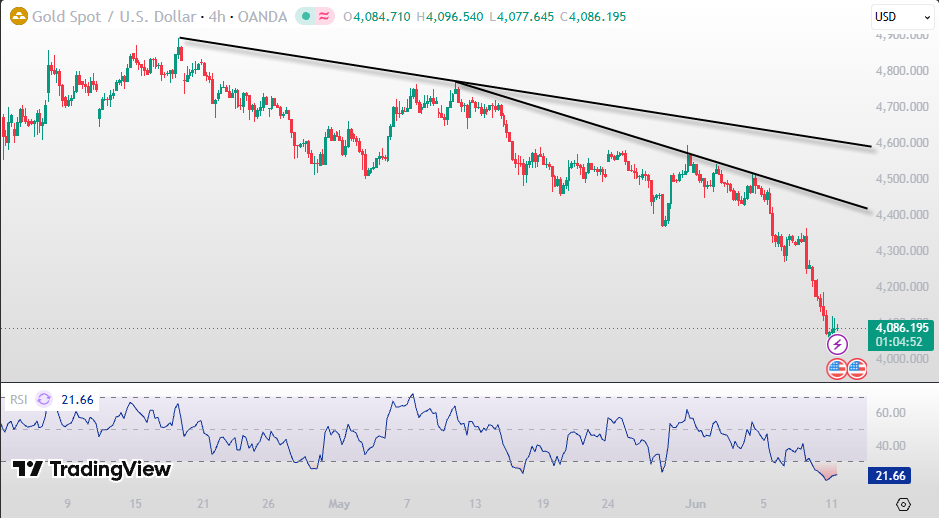The image size is (939, 518).
Task: Click the 4,200.000 price axis label
Action: pyautogui.click(x=902, y=286)
